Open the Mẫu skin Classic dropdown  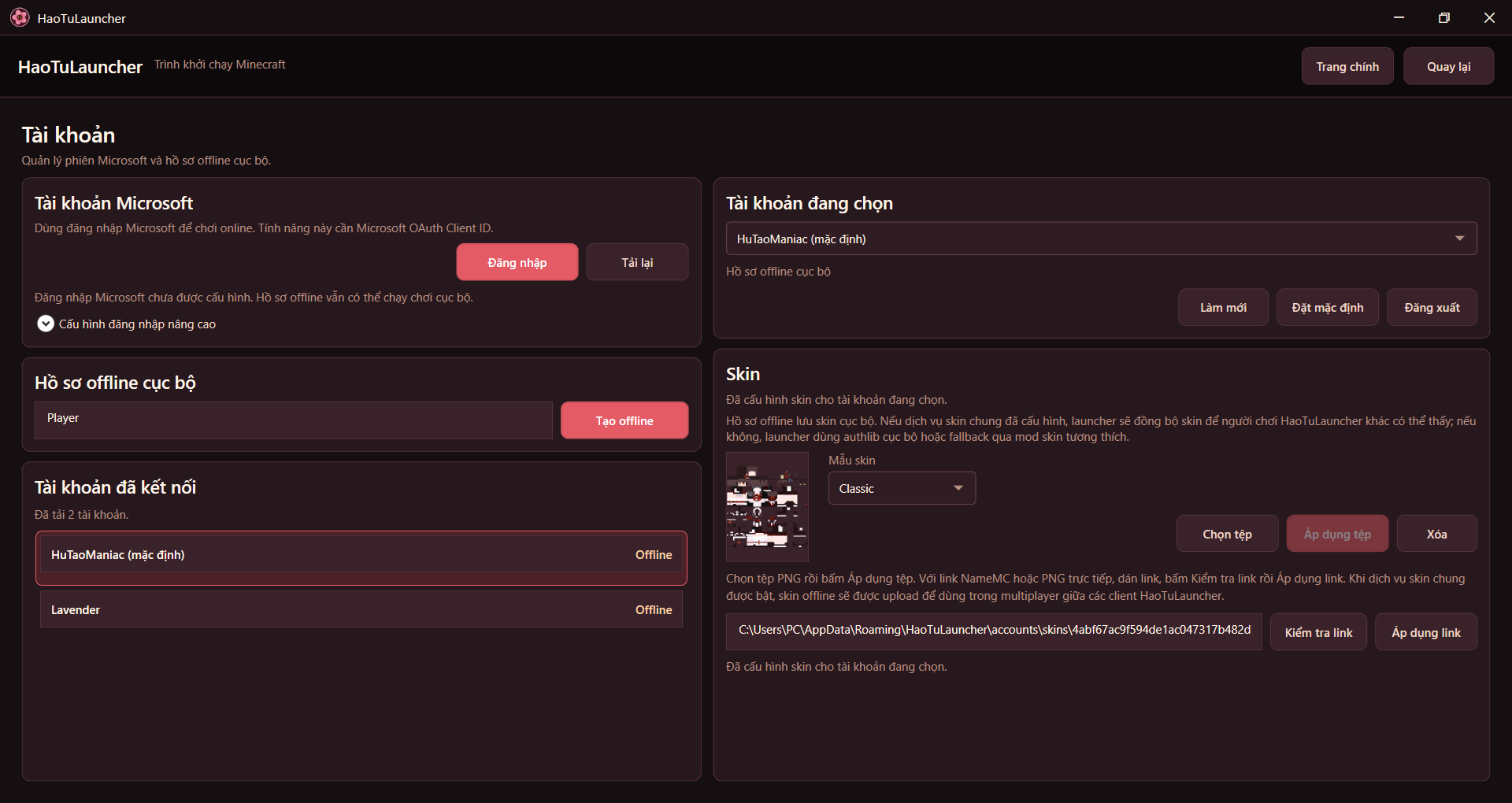[902, 488]
